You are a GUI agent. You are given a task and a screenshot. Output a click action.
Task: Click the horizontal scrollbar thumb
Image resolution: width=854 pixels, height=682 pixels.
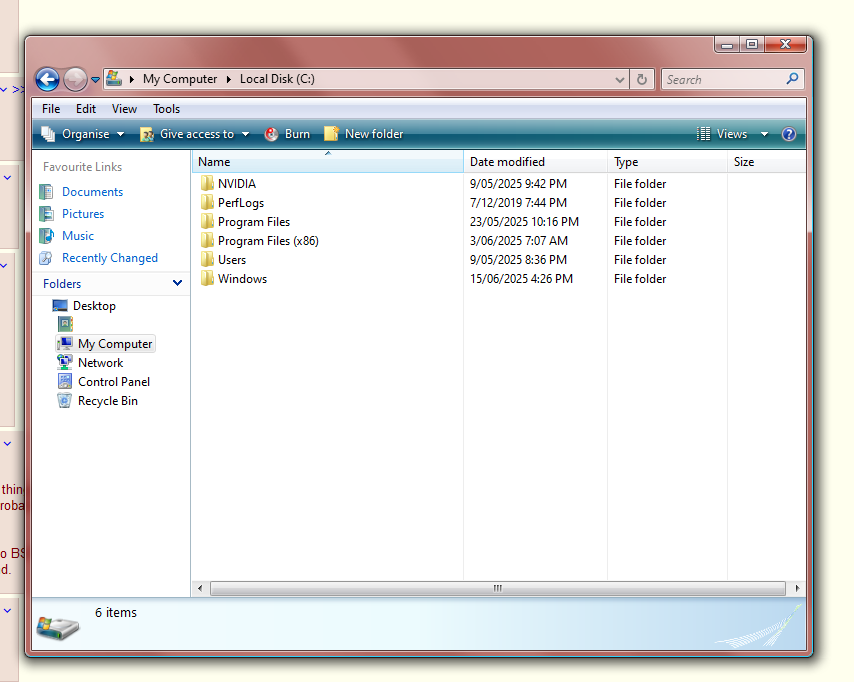click(x=498, y=588)
